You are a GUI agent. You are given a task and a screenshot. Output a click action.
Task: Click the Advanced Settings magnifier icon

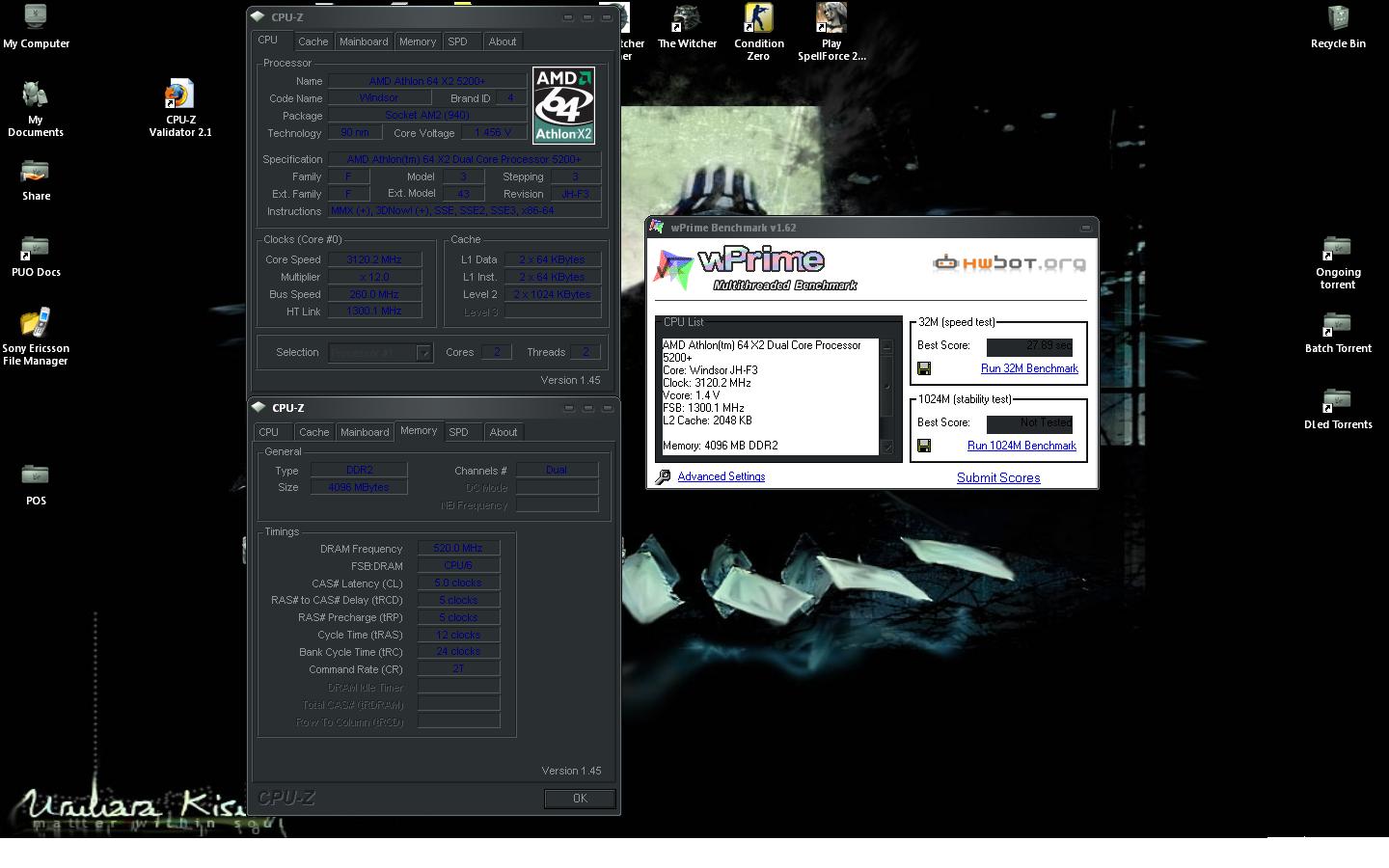pos(663,477)
